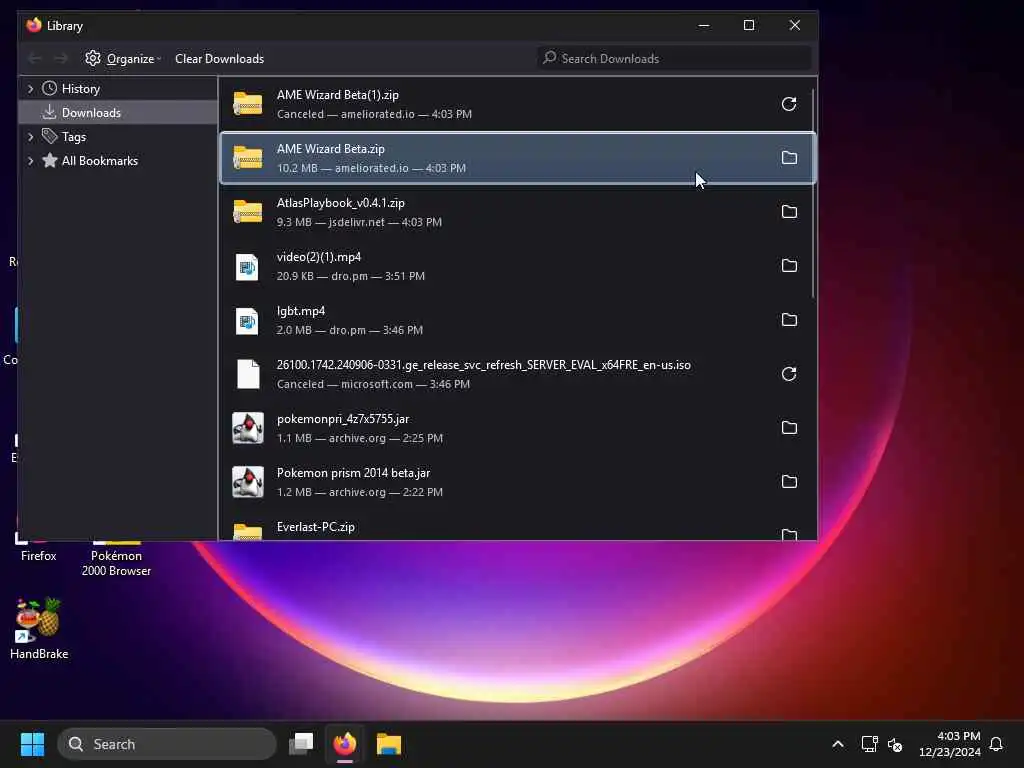This screenshot has height=768, width=1024.
Task: Open Task View on the taskbar
Action: (301, 744)
